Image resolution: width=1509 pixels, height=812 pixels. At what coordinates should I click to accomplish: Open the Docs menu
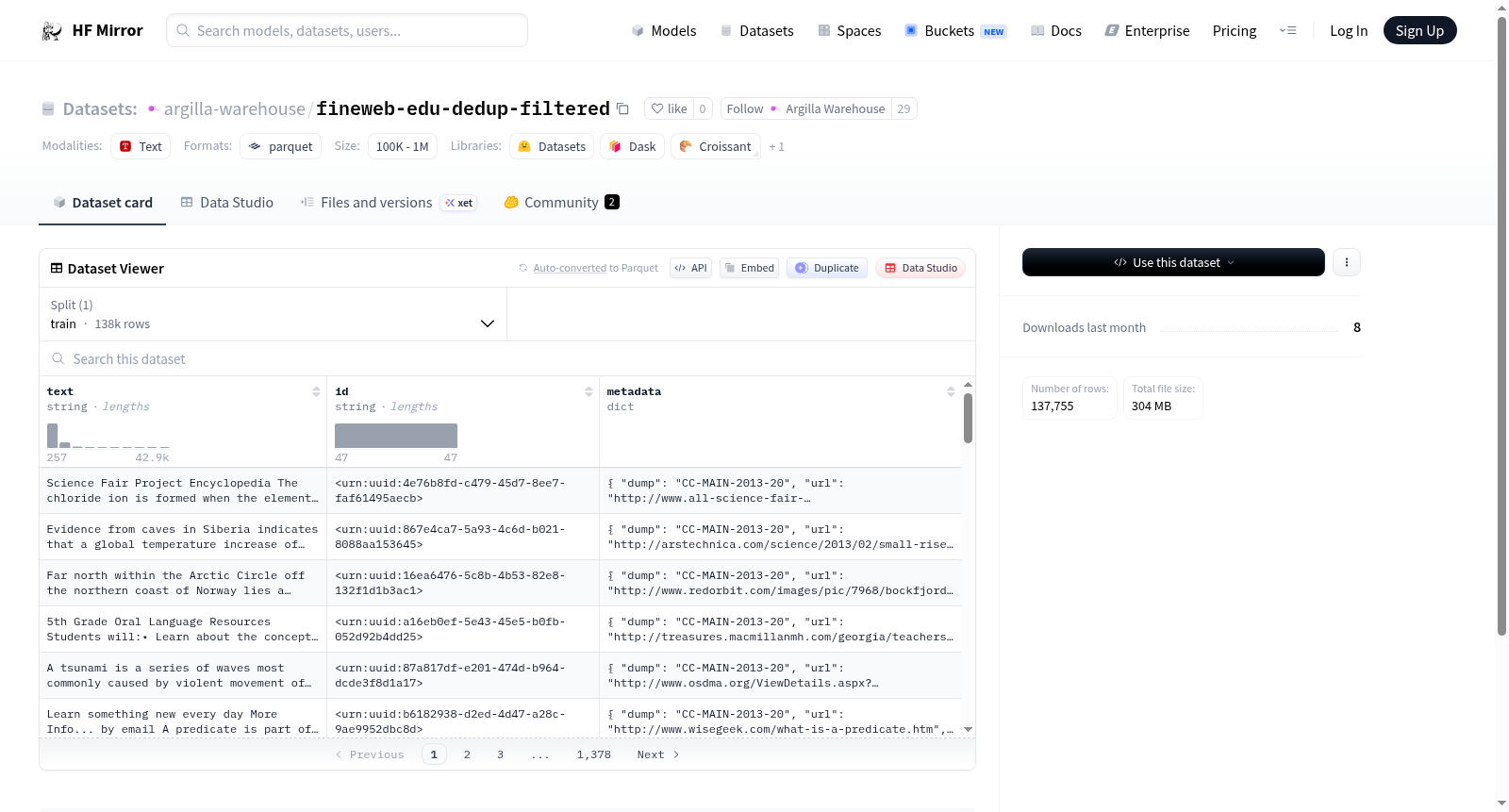(x=1056, y=30)
